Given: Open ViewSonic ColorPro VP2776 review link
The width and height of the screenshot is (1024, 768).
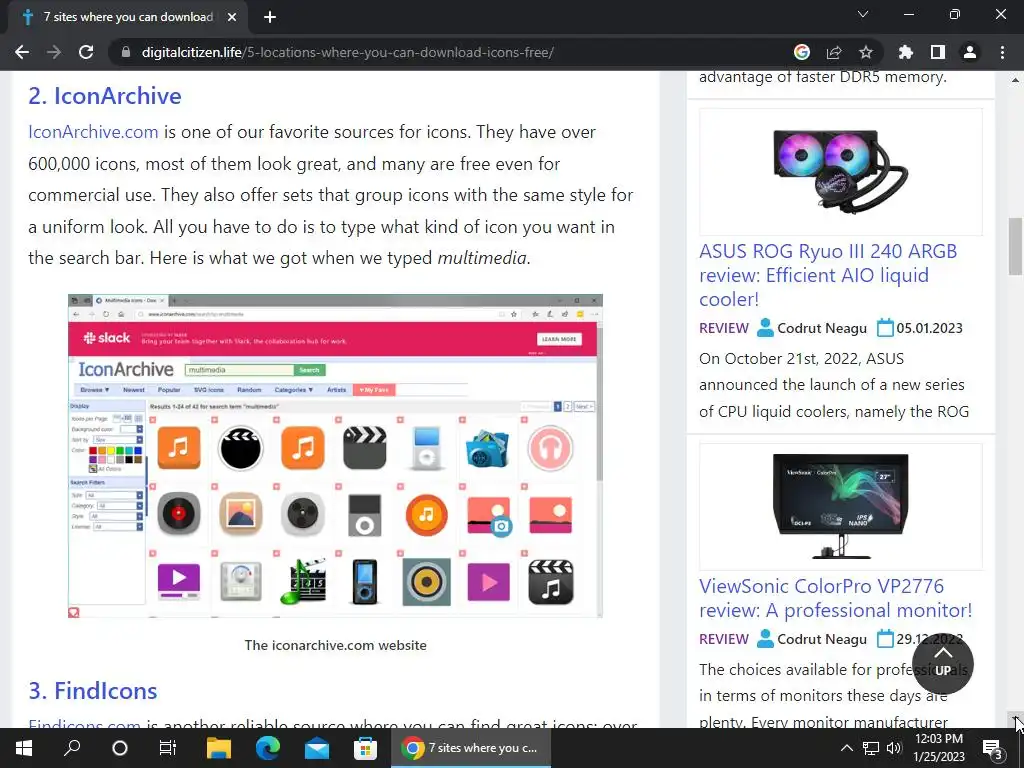Looking at the screenshot, I should [835, 598].
